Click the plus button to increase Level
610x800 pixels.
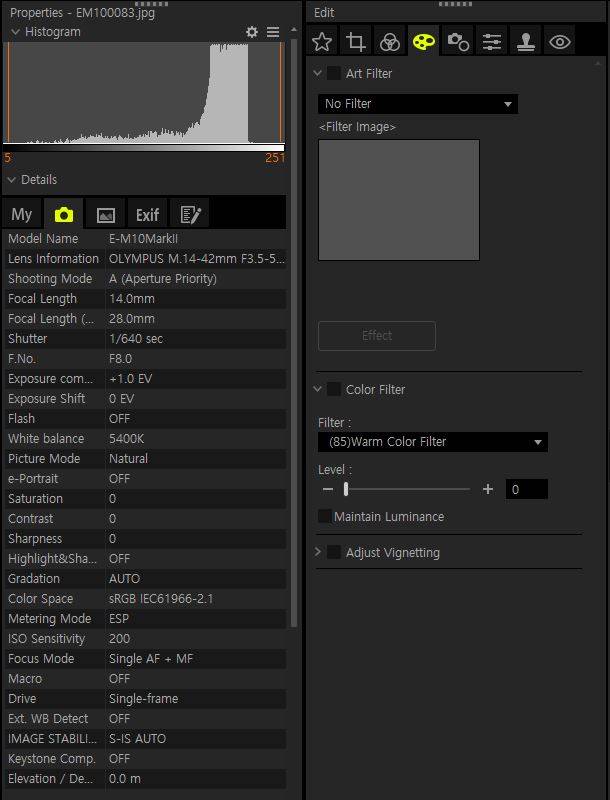pyautogui.click(x=488, y=489)
